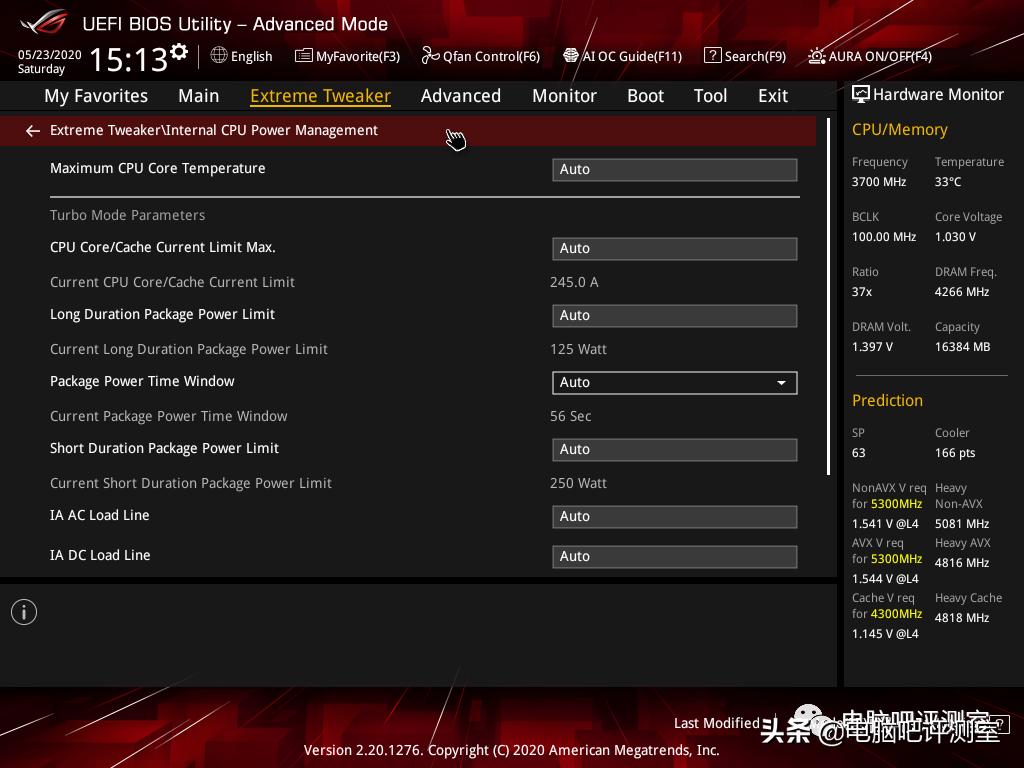Click Short Duration Package Power Limit label

click(164, 449)
